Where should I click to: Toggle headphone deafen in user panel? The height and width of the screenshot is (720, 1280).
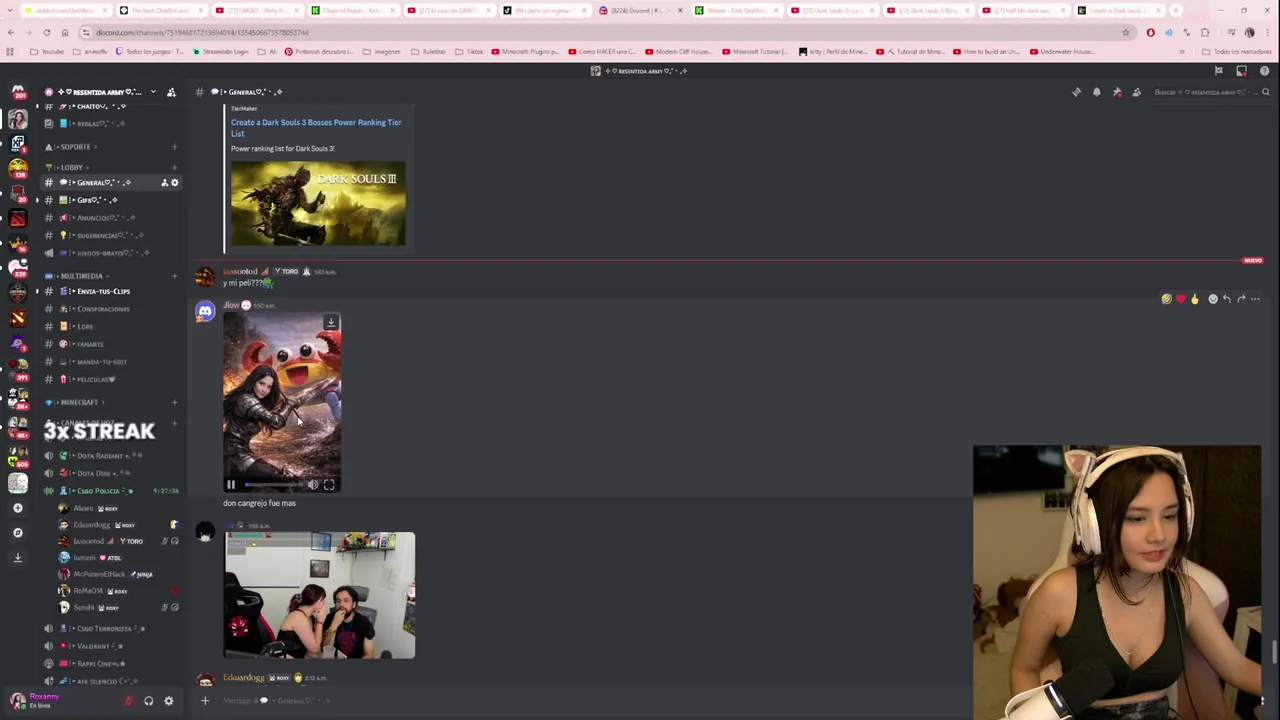click(148, 701)
